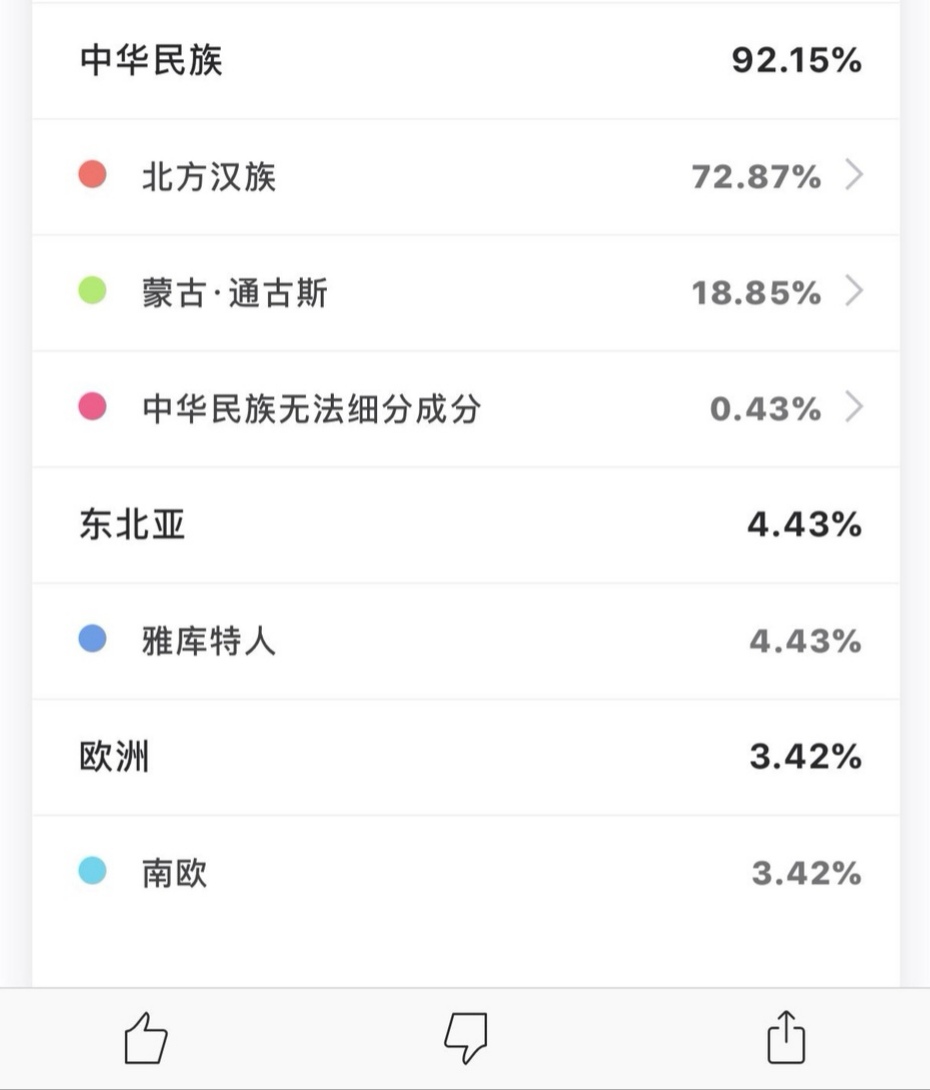930x1090 pixels.
Task: Expand 中华民族无法细分成分 chevron
Action: click(854, 407)
